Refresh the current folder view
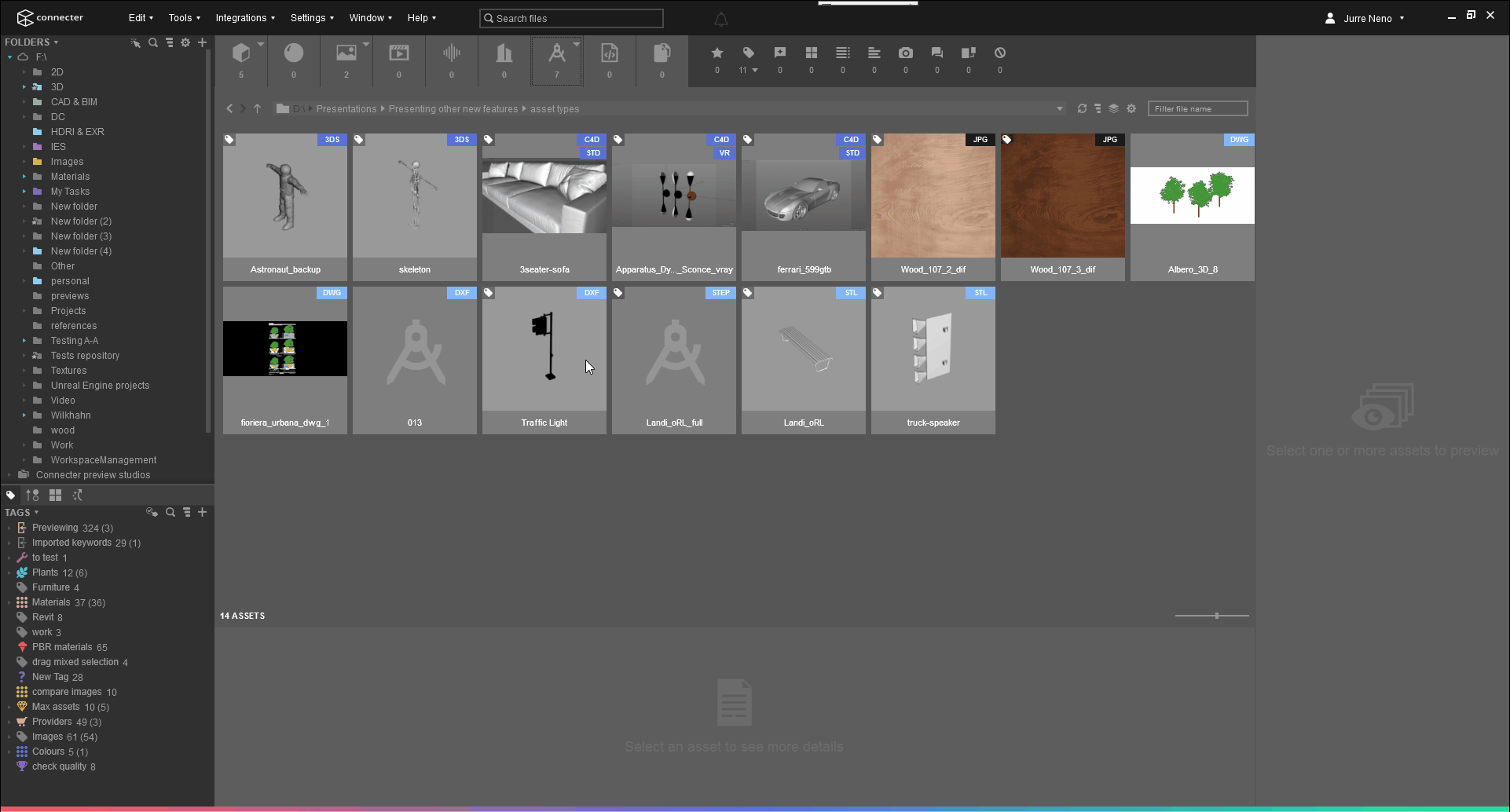The image size is (1510, 812). (1083, 108)
